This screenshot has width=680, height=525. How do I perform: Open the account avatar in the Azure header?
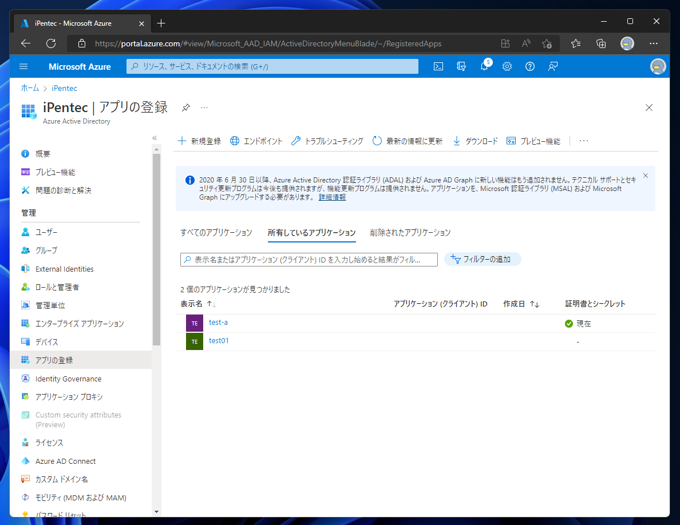657,66
